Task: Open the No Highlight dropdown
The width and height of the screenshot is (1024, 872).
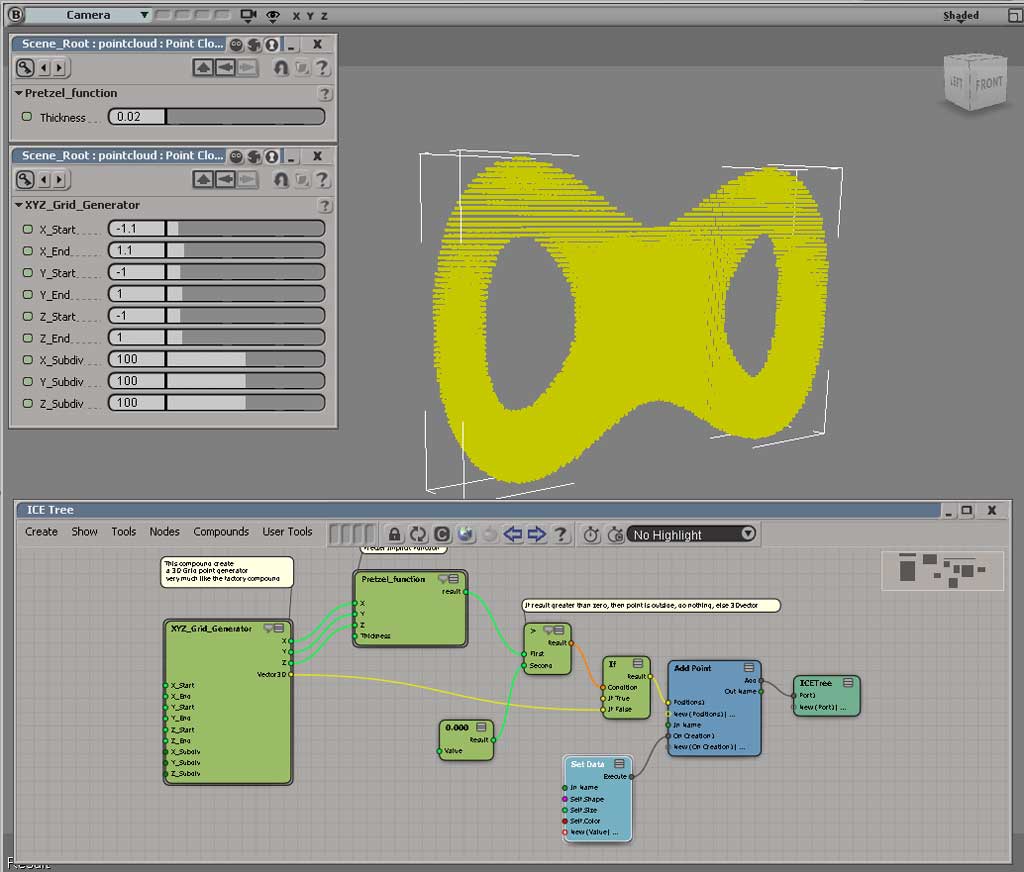Action: (691, 535)
